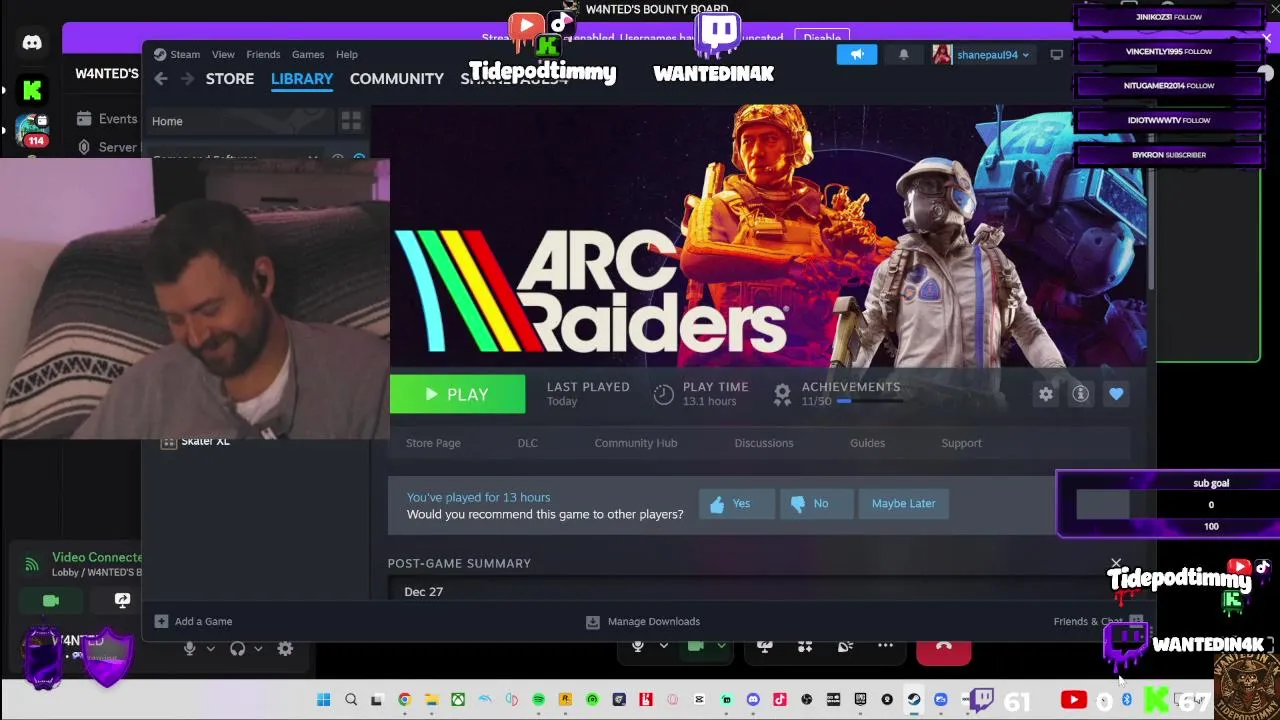Open the Kick server icon in Discord
The height and width of the screenshot is (720, 1280).
tap(32, 91)
